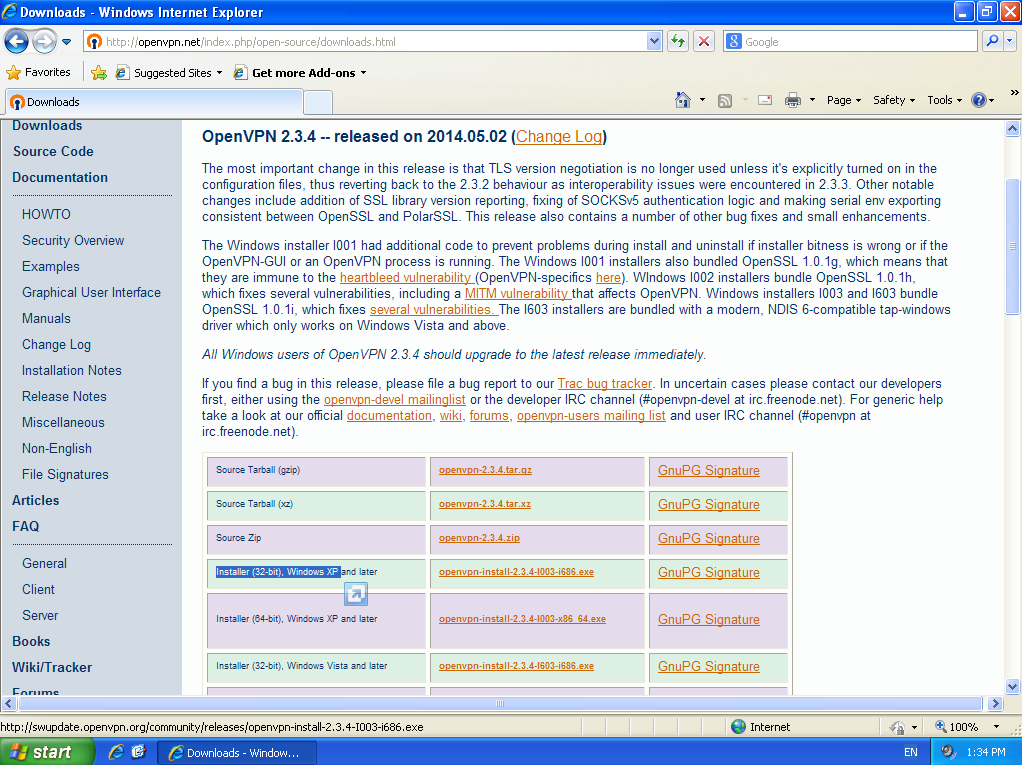1022x765 pixels.
Task: Click the zoom magnifier status bar icon
Action: (x=941, y=726)
